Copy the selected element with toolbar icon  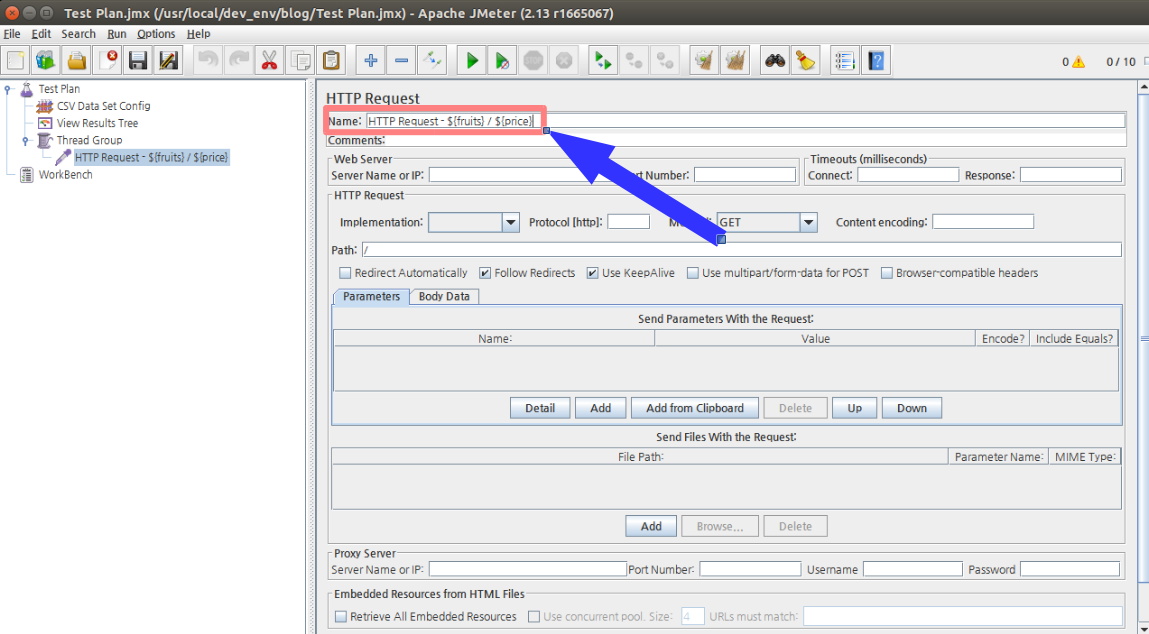pos(300,60)
